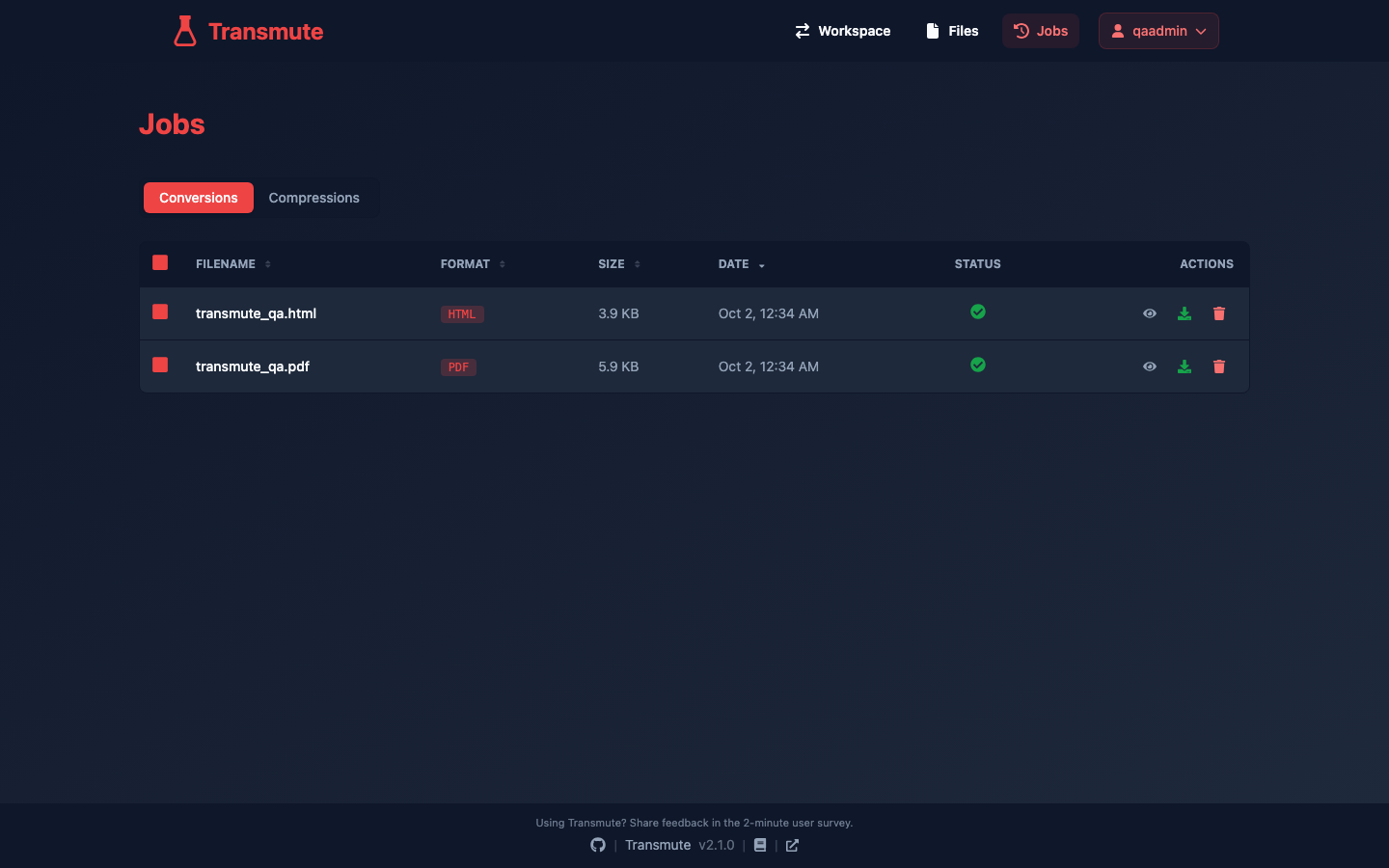Uncheck the transmute_qa.html row checkbox
Image resolution: width=1389 pixels, height=868 pixels.
pyautogui.click(x=160, y=312)
